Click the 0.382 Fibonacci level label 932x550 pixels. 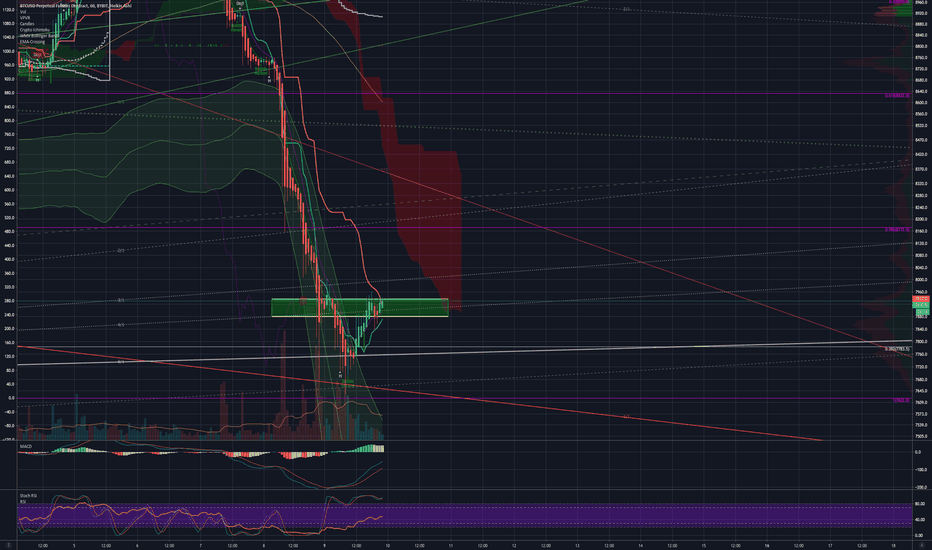coord(897,349)
